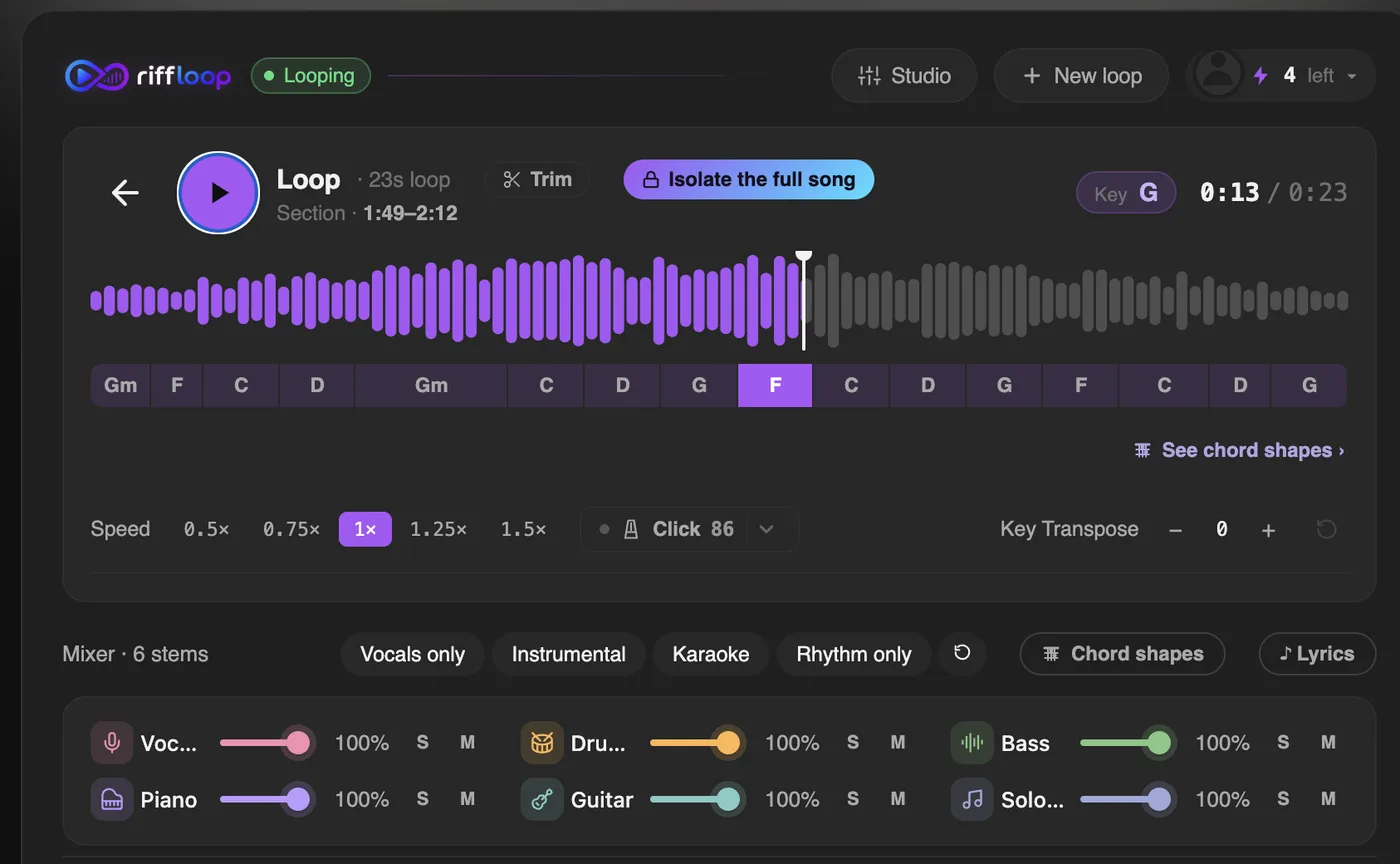
Task: Open the Trim tool
Action: [537, 180]
